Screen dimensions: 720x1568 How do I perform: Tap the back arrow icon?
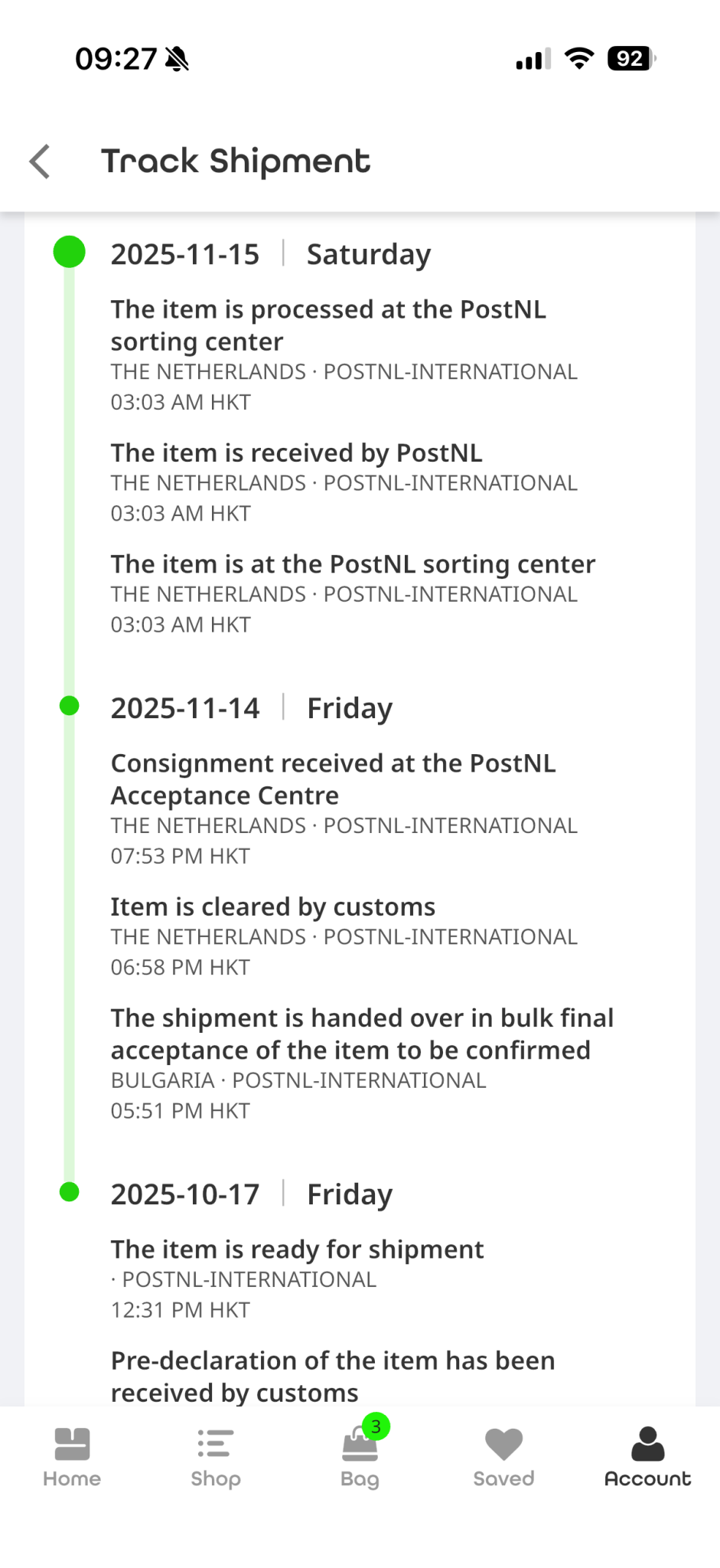[40, 162]
